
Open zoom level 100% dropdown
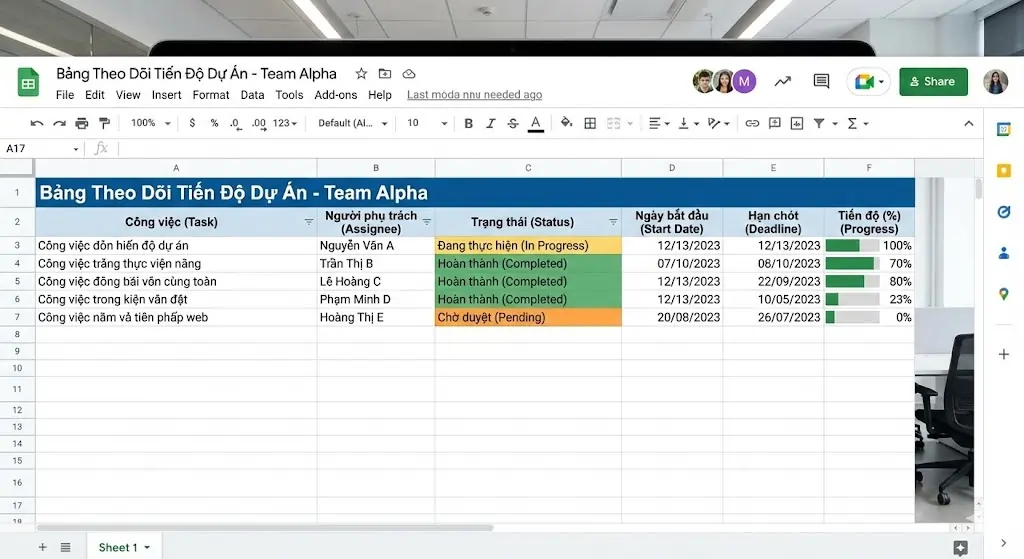[150, 123]
